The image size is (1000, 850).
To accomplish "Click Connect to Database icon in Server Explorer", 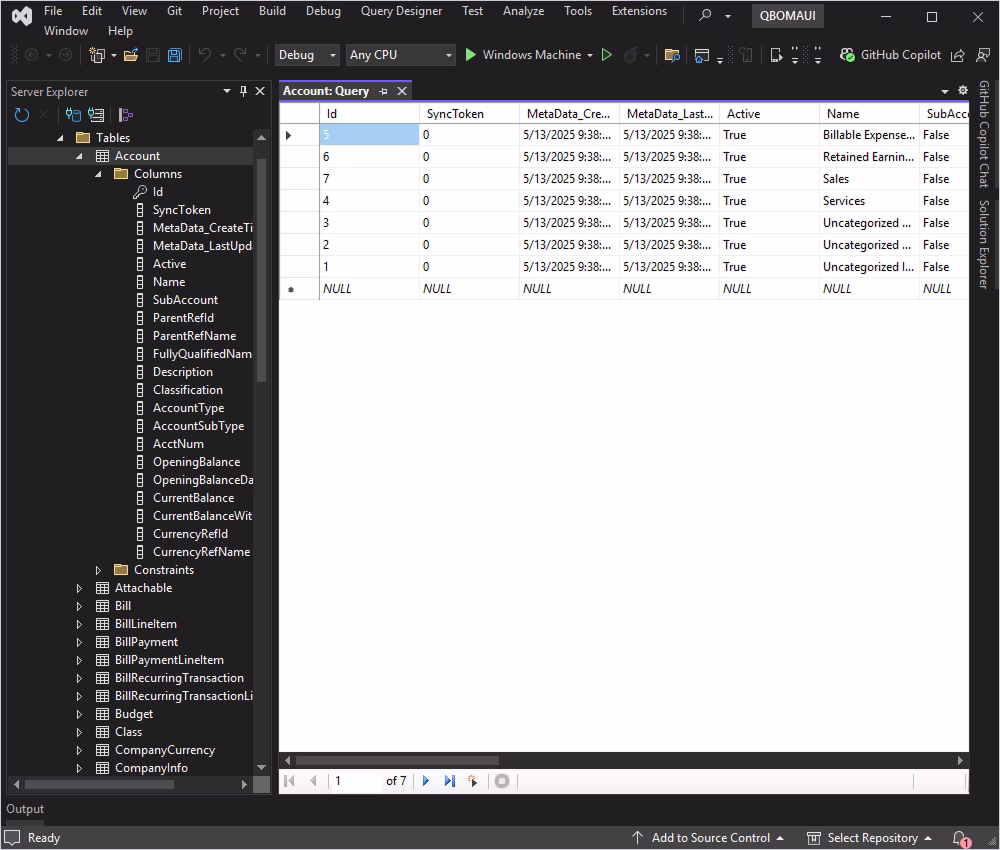I will (73, 115).
